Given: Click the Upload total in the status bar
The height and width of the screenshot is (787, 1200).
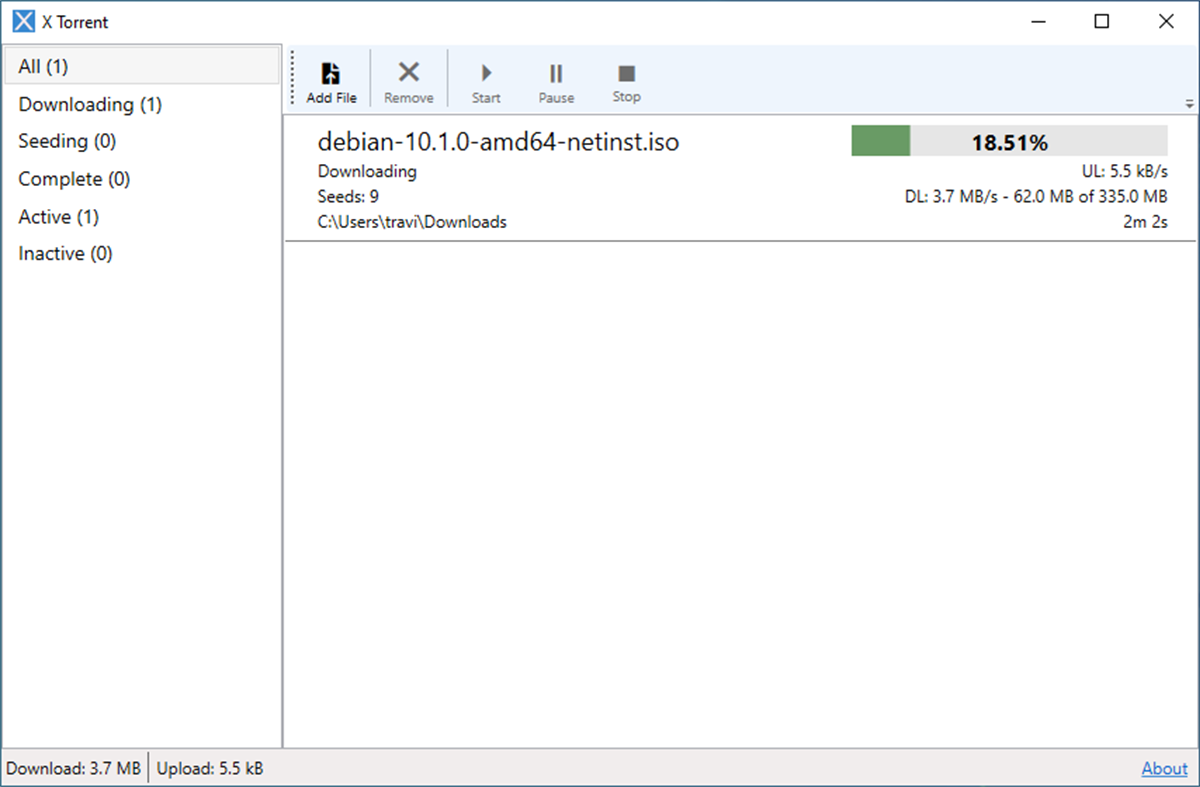Looking at the screenshot, I should (210, 768).
